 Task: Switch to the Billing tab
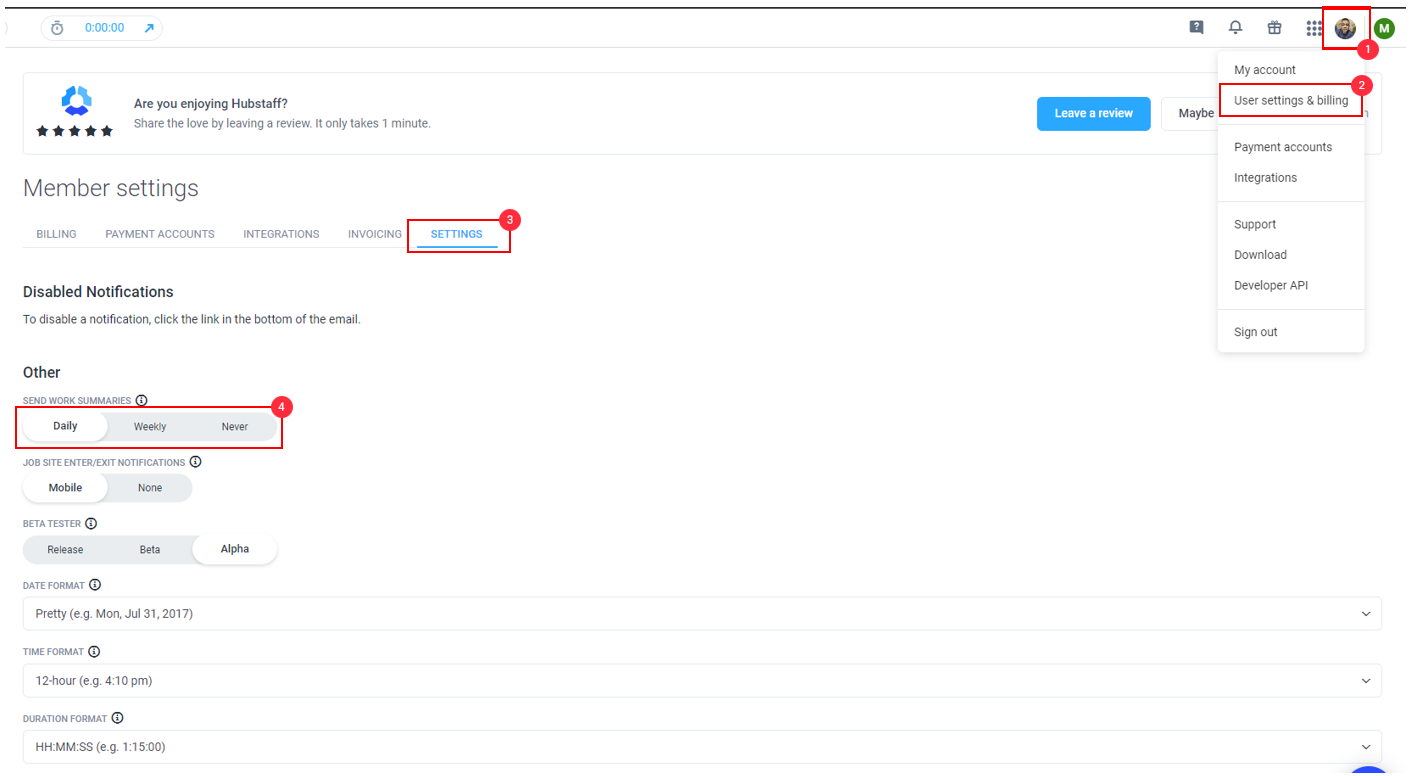[x=56, y=234]
